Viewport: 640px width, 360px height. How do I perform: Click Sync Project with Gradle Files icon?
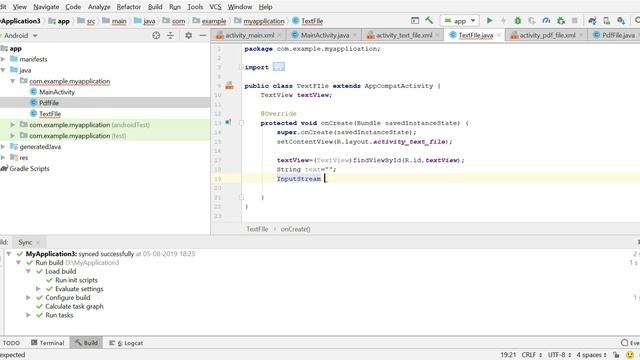click(x=592, y=20)
